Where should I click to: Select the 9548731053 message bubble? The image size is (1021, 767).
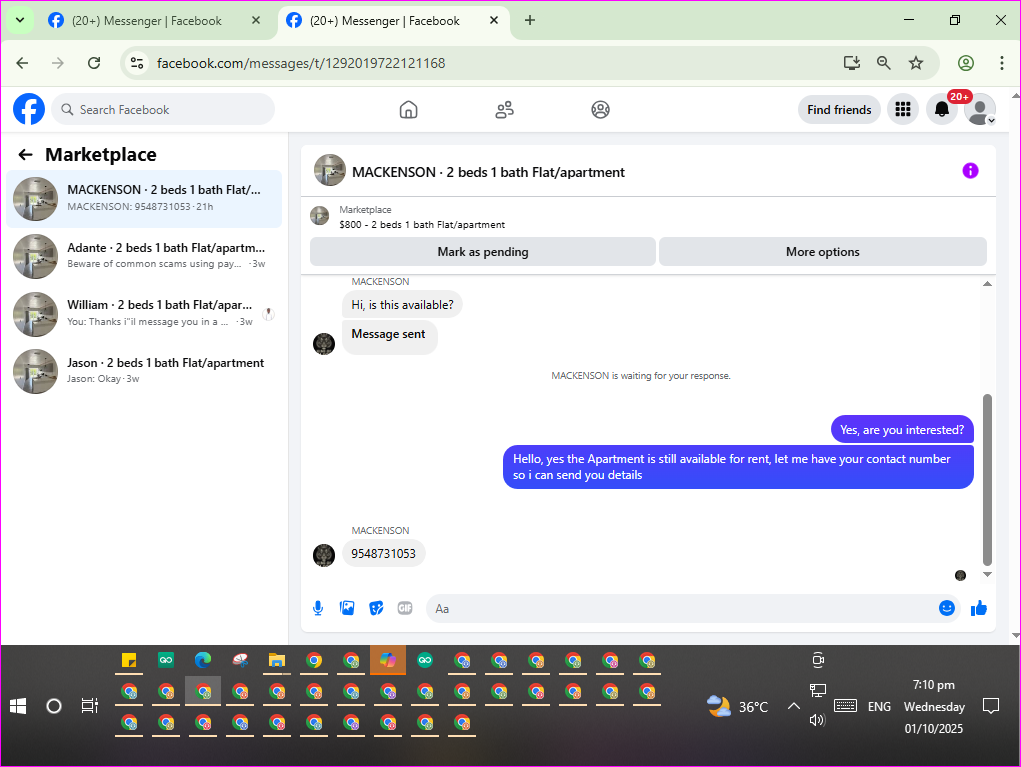click(384, 553)
